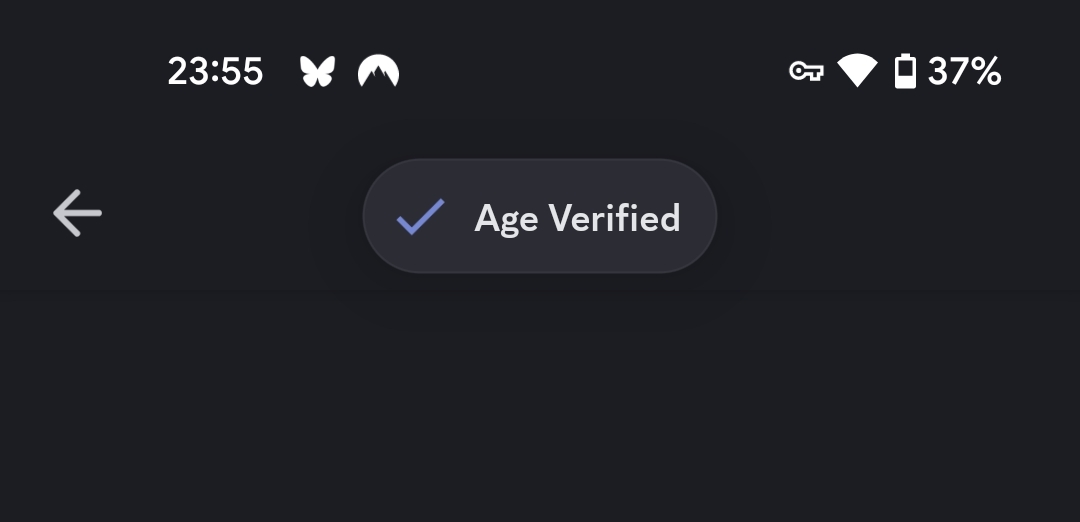Tap the minute digits "55" of the clock
Image resolution: width=1080 pixels, height=522 pixels.
pos(243,71)
